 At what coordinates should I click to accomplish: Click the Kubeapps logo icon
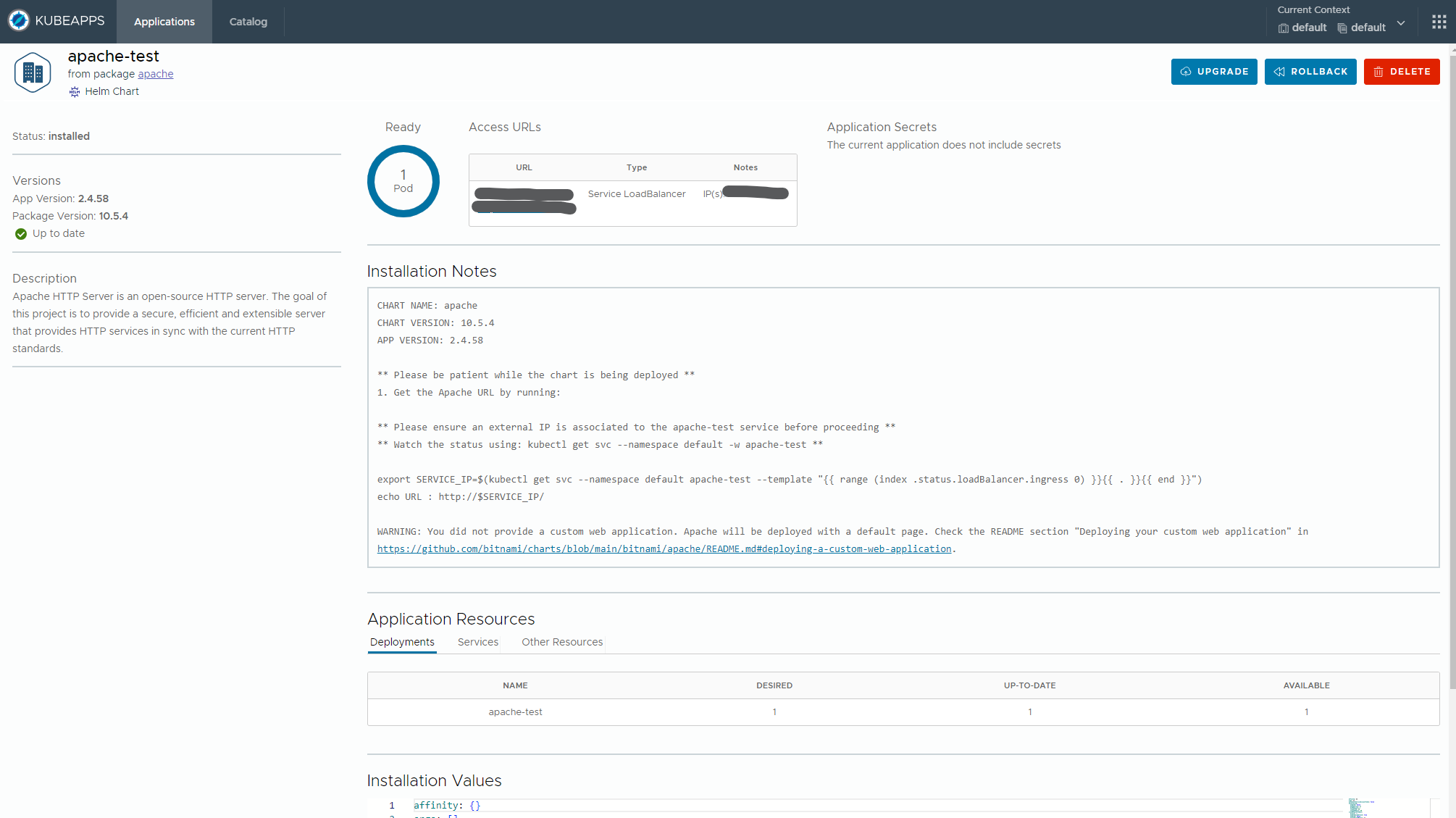[19, 20]
